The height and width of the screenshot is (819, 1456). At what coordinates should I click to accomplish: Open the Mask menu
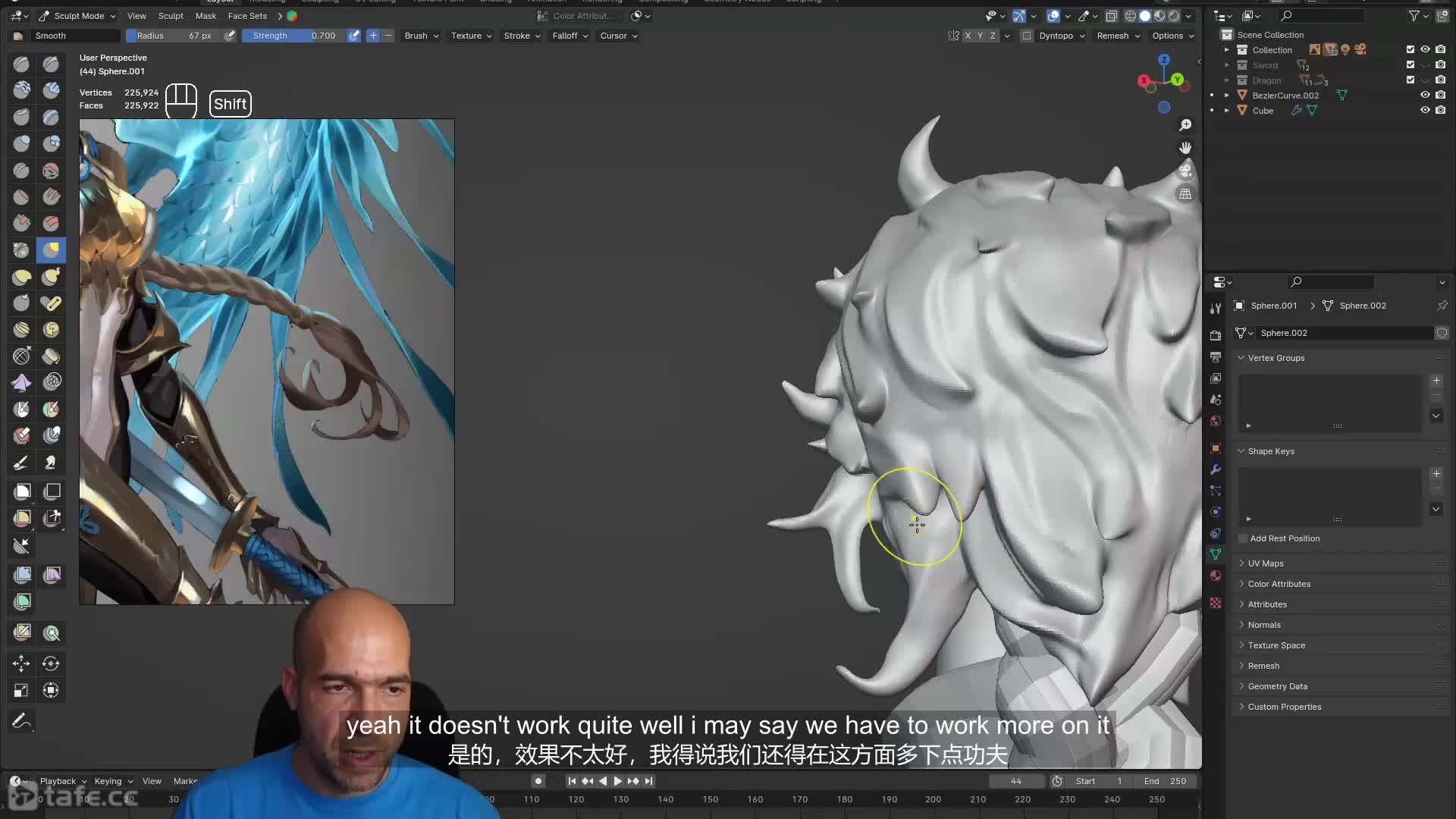[x=206, y=16]
